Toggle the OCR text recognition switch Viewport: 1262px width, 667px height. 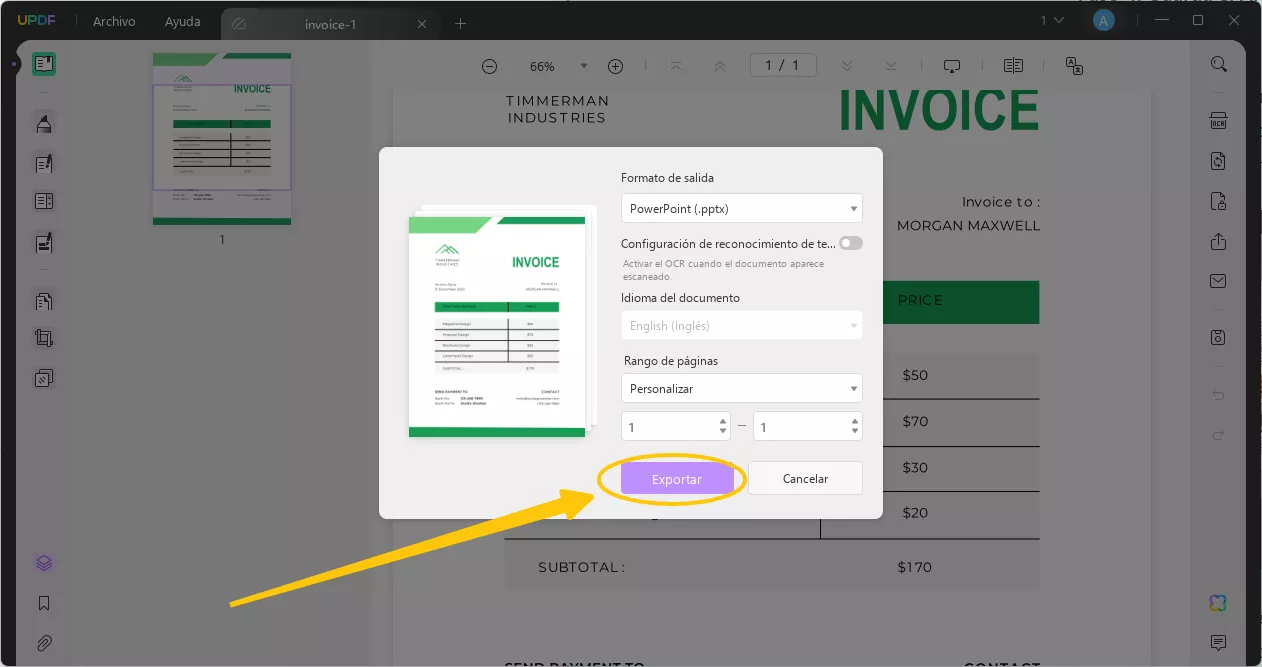(851, 243)
